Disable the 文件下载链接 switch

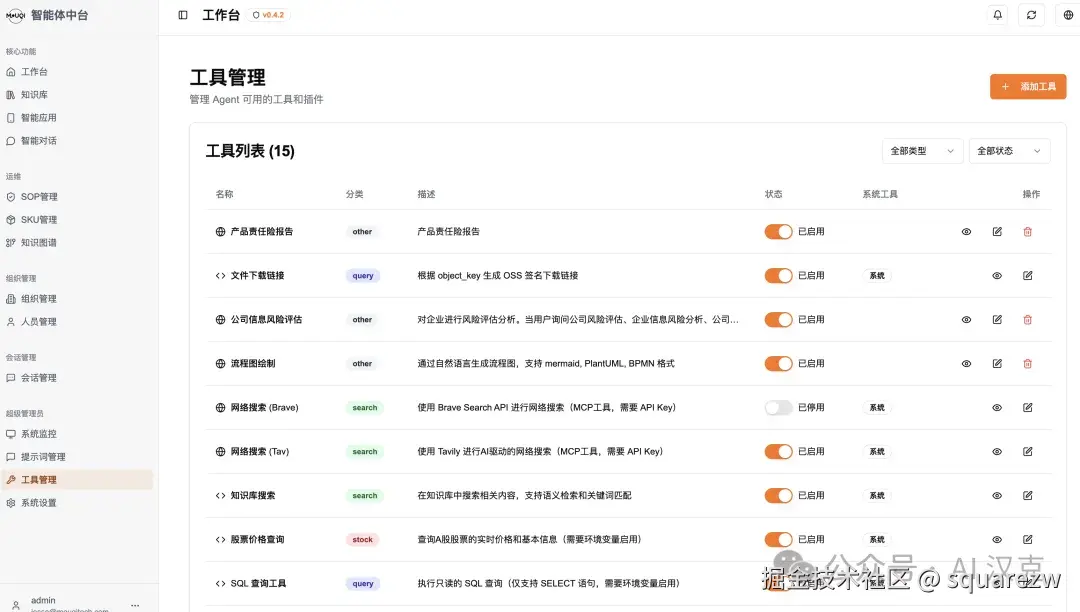tap(778, 276)
